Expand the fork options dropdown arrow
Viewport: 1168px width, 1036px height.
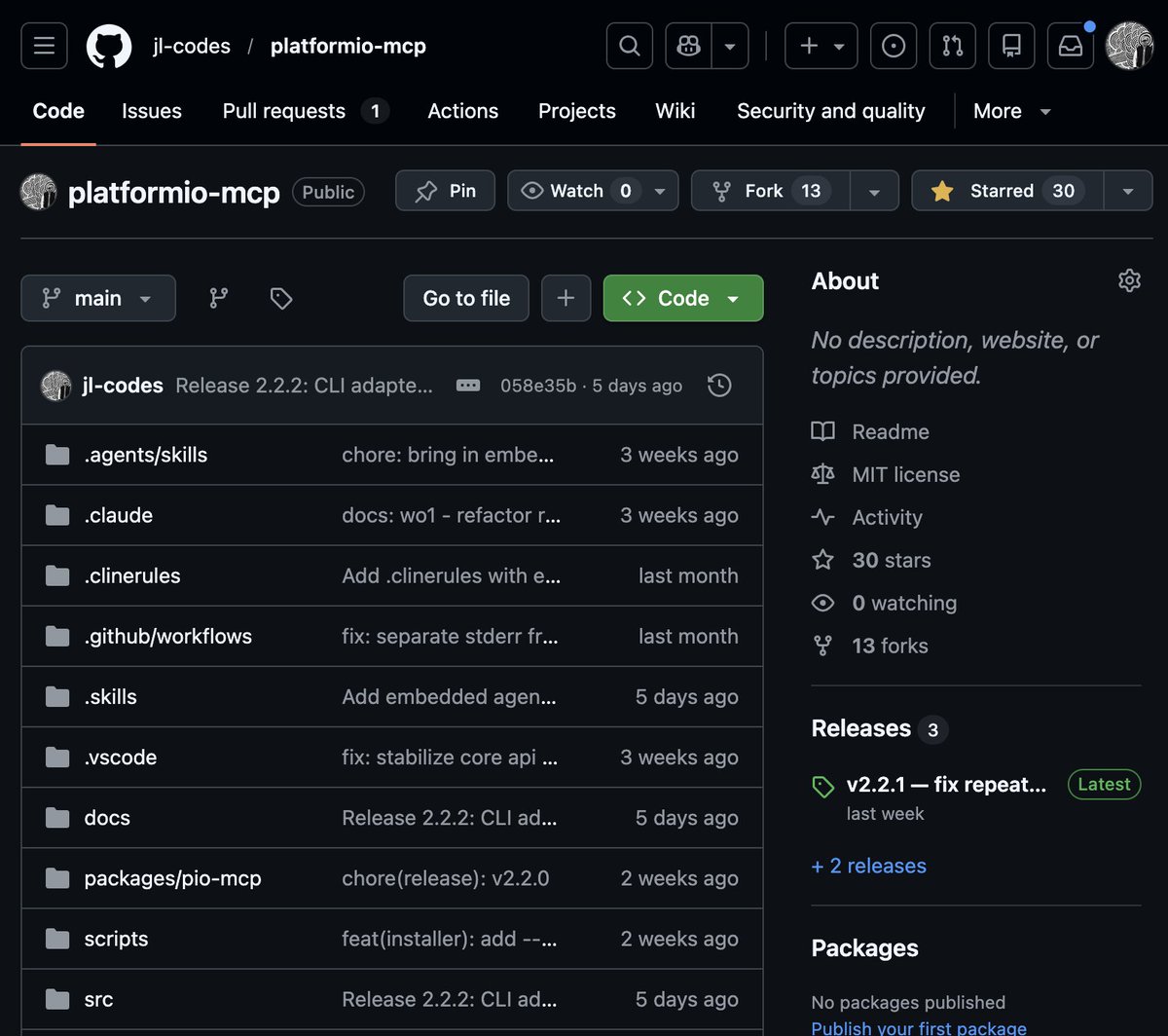click(x=874, y=191)
